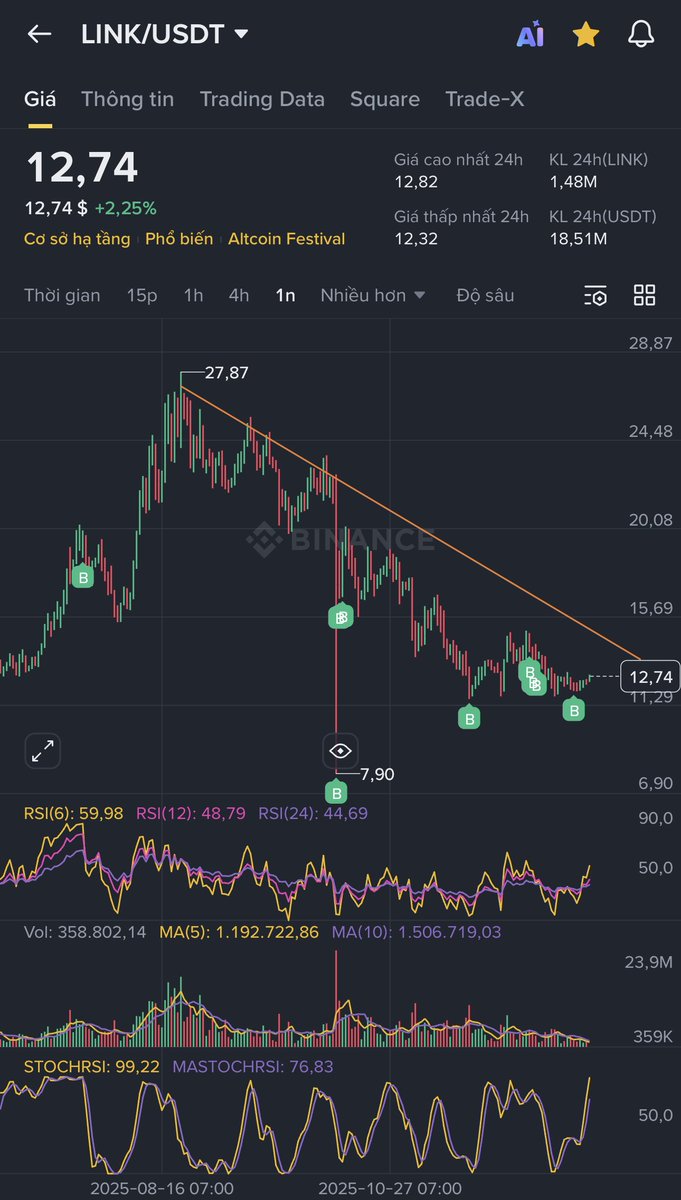Tap the MA(5) volume average label
Screen dimensions: 681x1200
239,932
